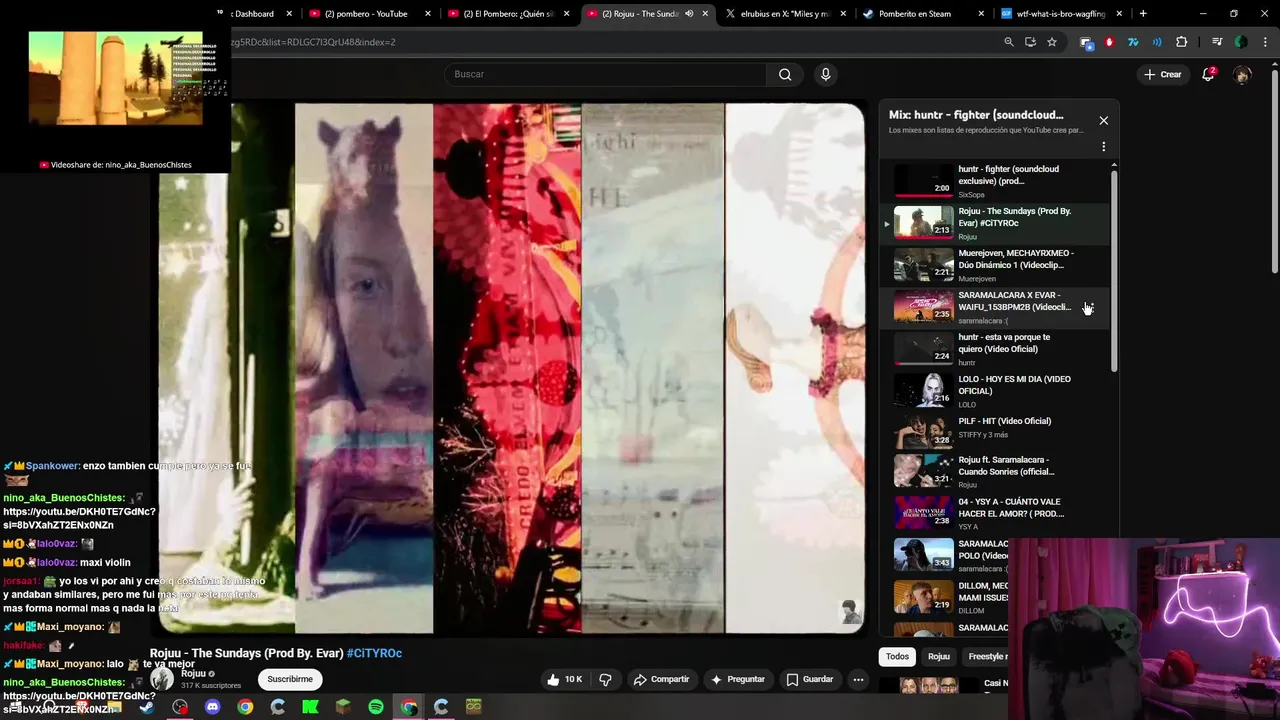Activate voice search microphone icon
1280x720 pixels.
pos(825,74)
